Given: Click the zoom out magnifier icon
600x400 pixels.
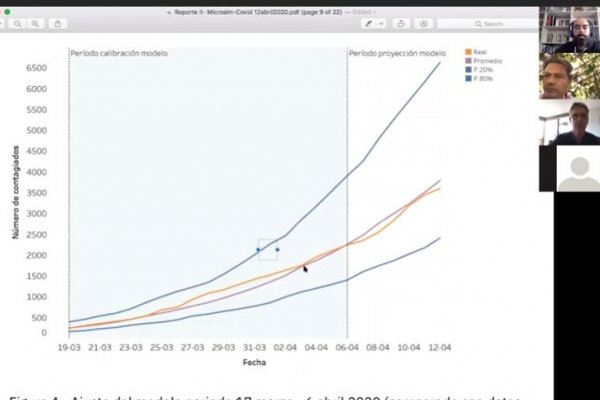Looking at the screenshot, I should click(x=18, y=24).
